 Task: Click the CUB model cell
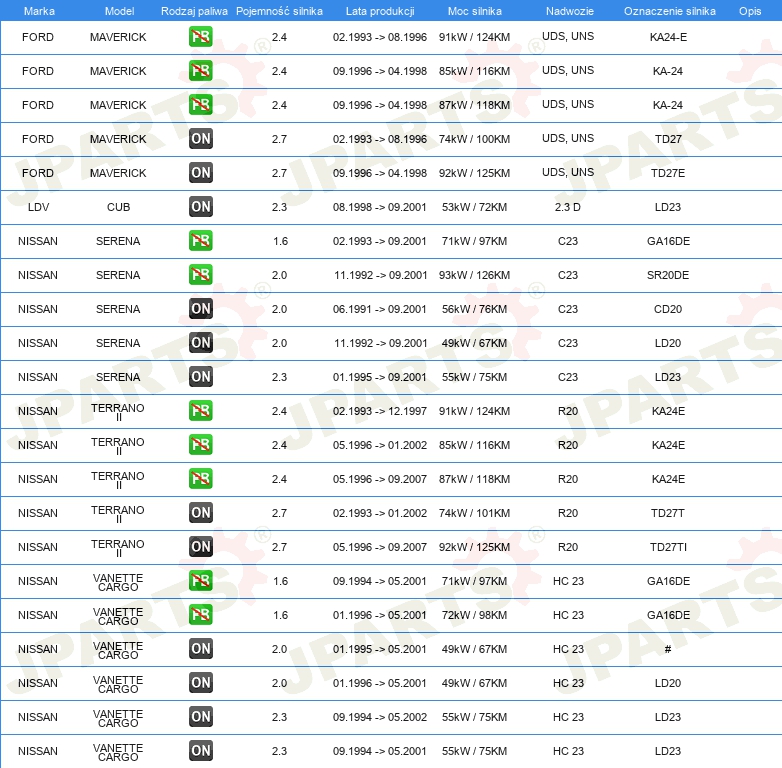tap(118, 207)
